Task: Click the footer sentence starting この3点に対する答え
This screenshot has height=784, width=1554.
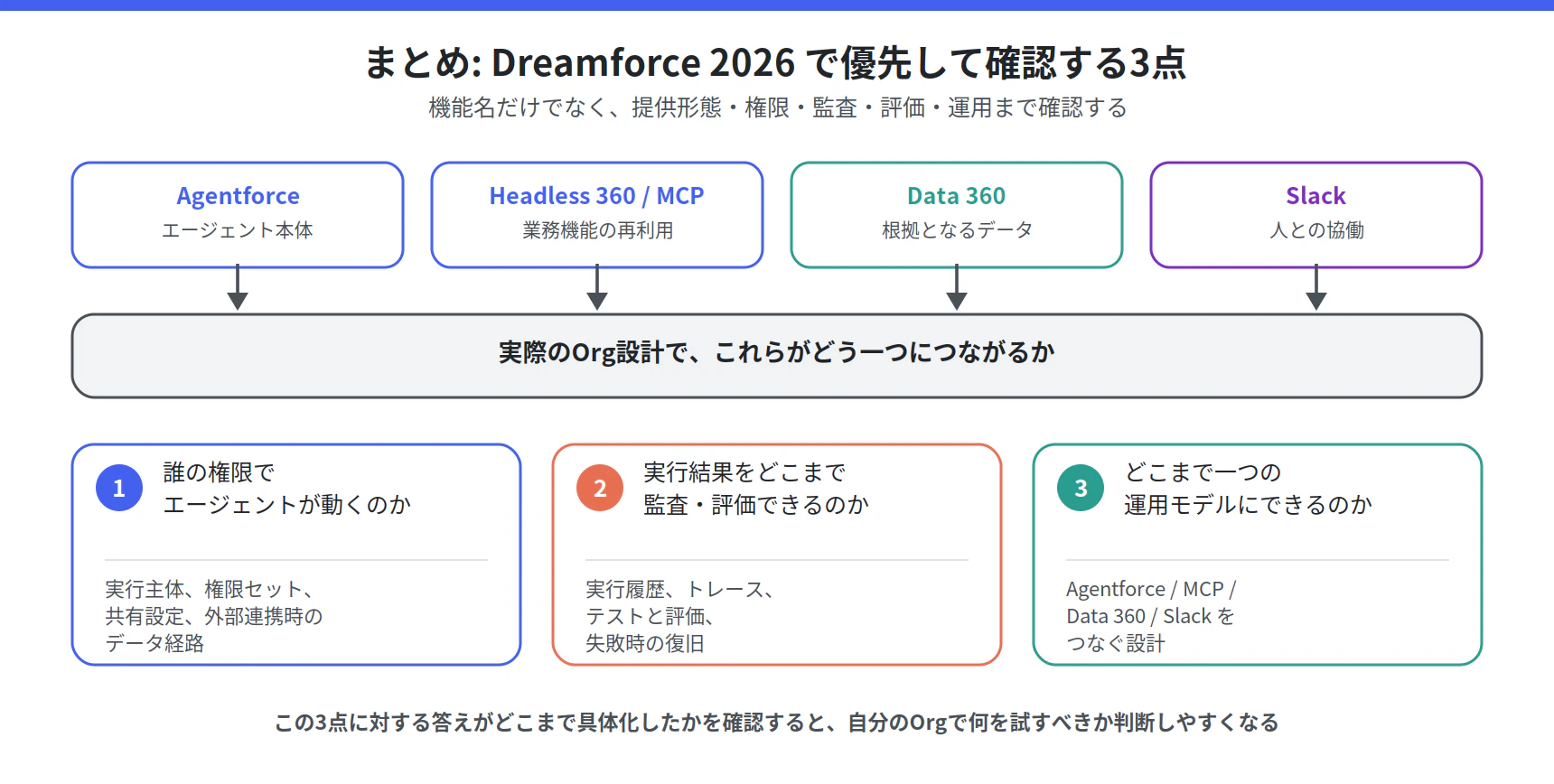Action: [x=777, y=723]
